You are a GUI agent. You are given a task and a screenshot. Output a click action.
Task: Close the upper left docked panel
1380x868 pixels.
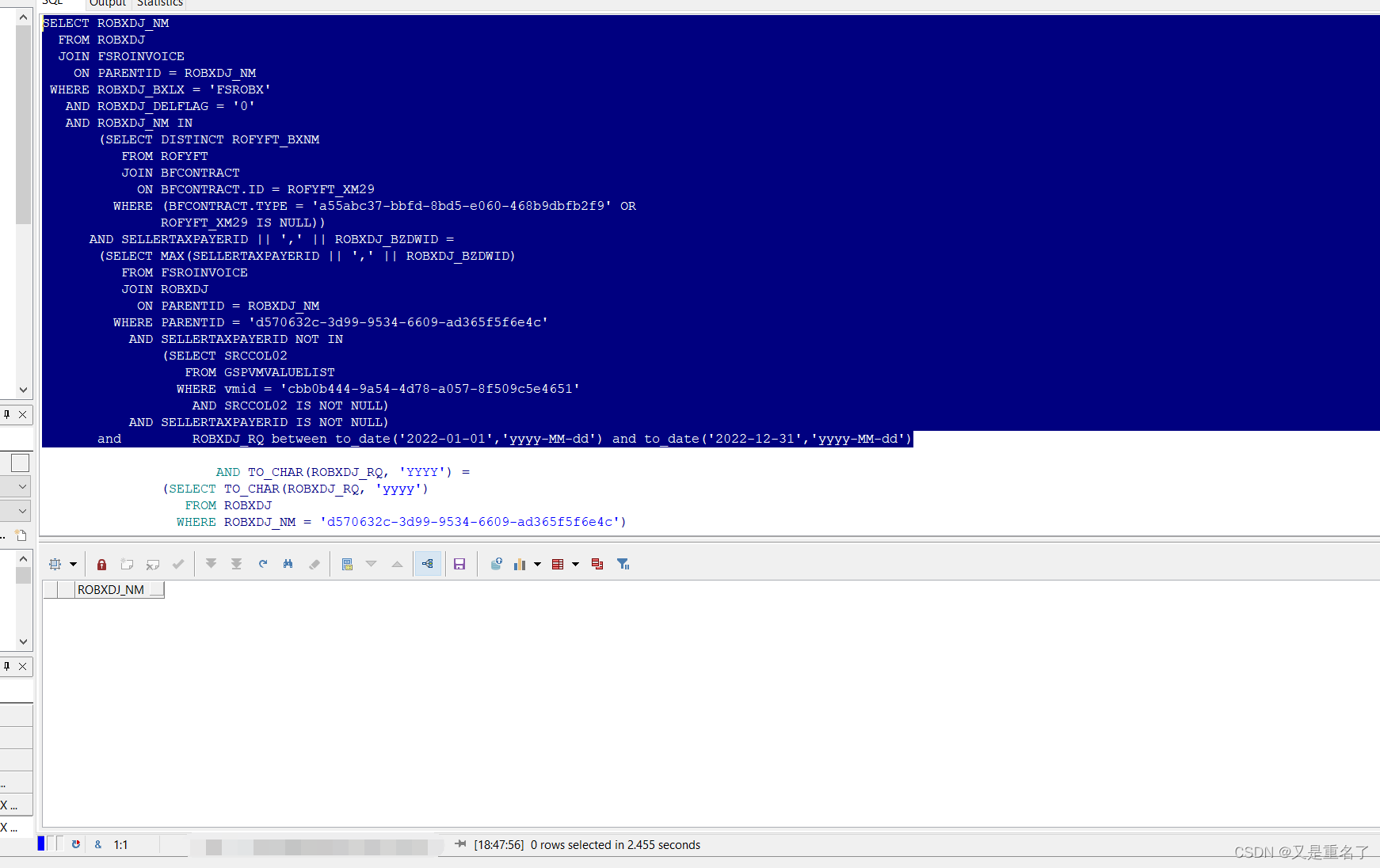tap(23, 414)
